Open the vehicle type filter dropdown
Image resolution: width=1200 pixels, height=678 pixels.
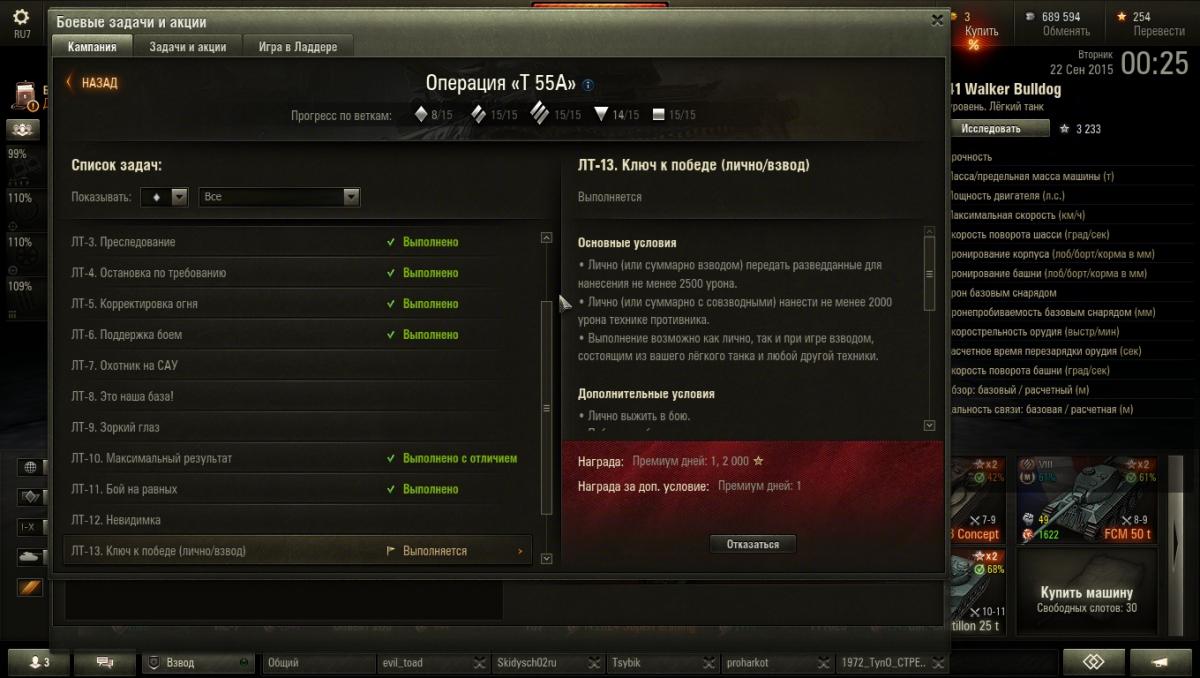coord(164,197)
